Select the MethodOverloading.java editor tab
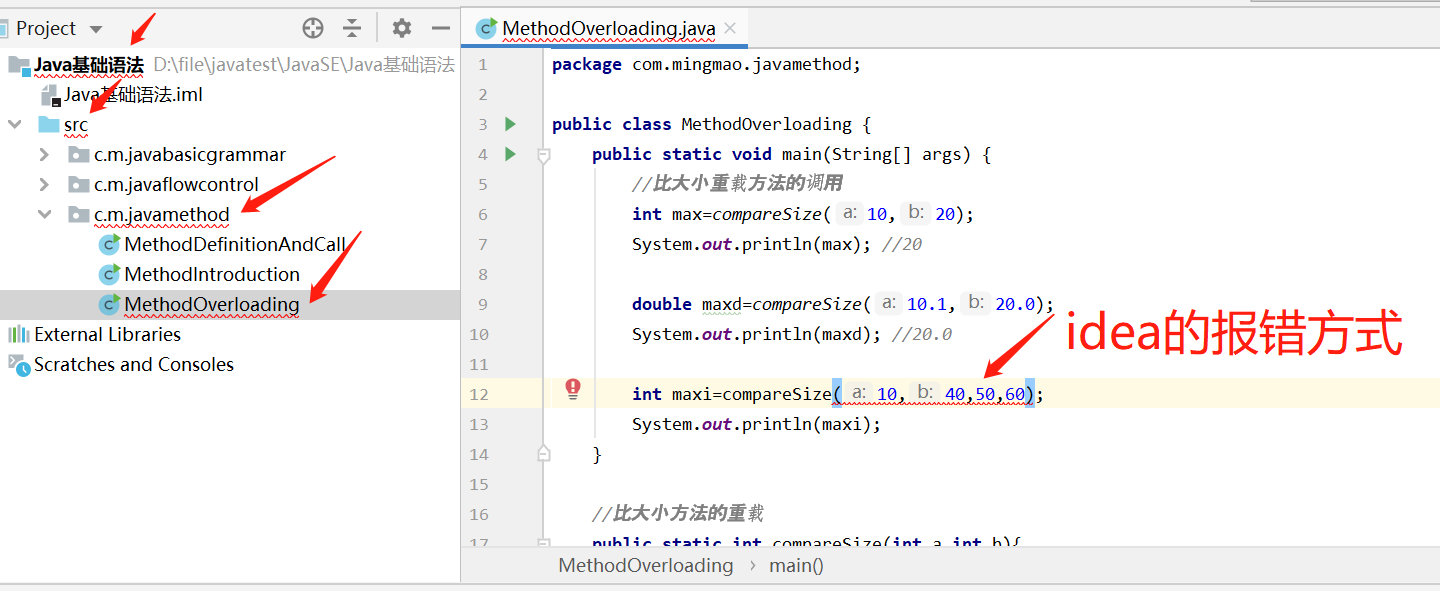 point(608,28)
